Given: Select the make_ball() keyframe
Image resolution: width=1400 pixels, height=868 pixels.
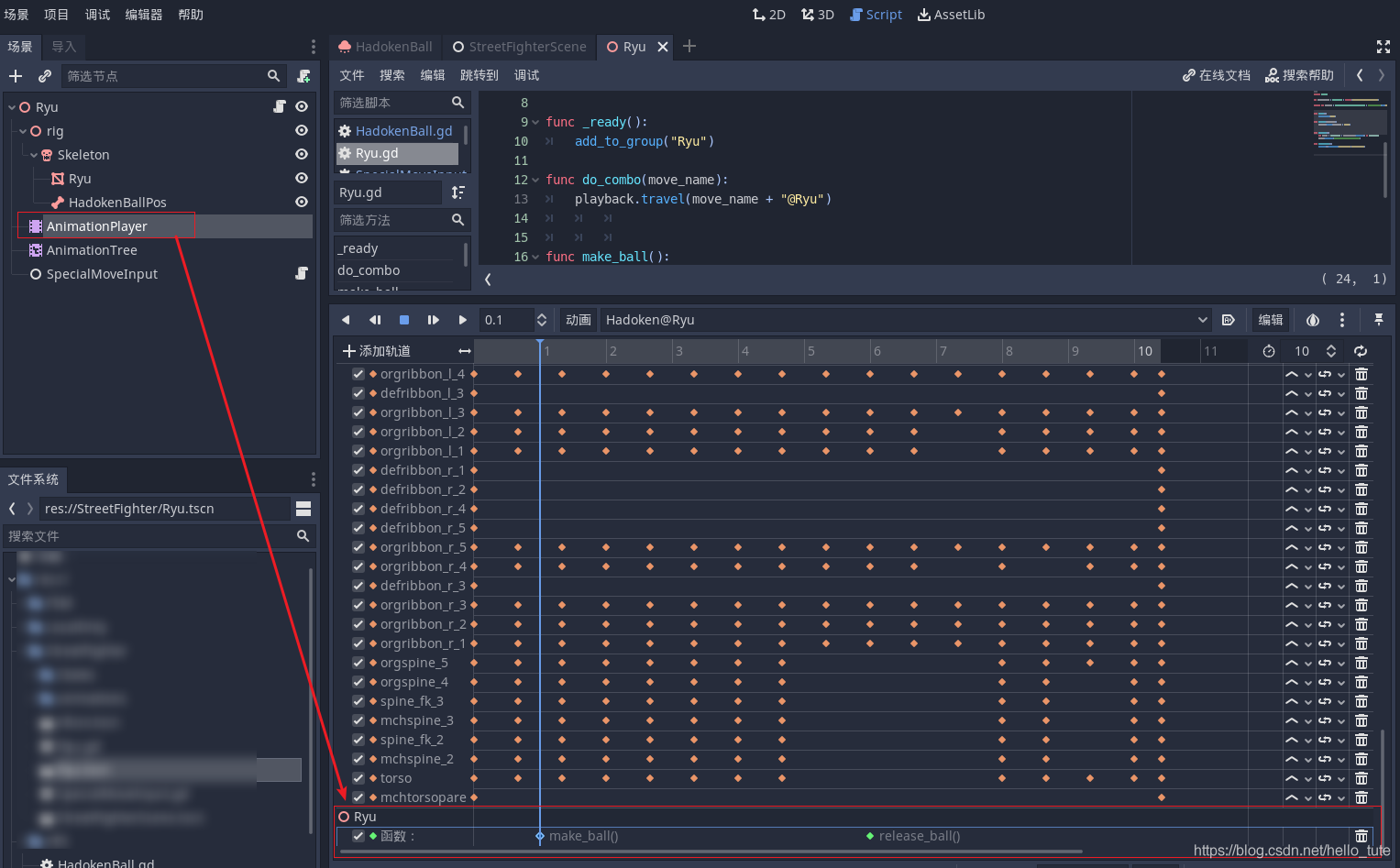Looking at the screenshot, I should (540, 836).
